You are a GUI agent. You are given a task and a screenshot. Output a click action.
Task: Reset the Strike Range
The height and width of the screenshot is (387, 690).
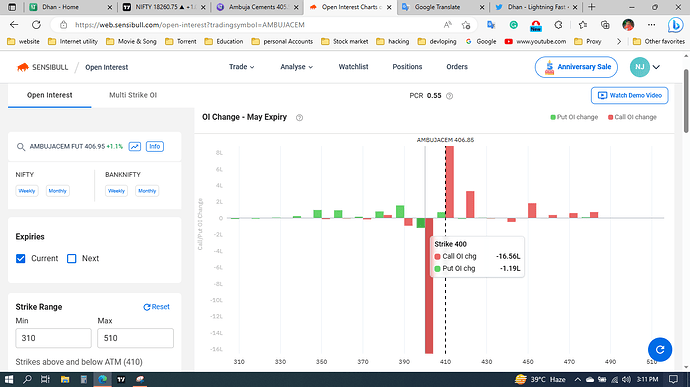tap(156, 307)
